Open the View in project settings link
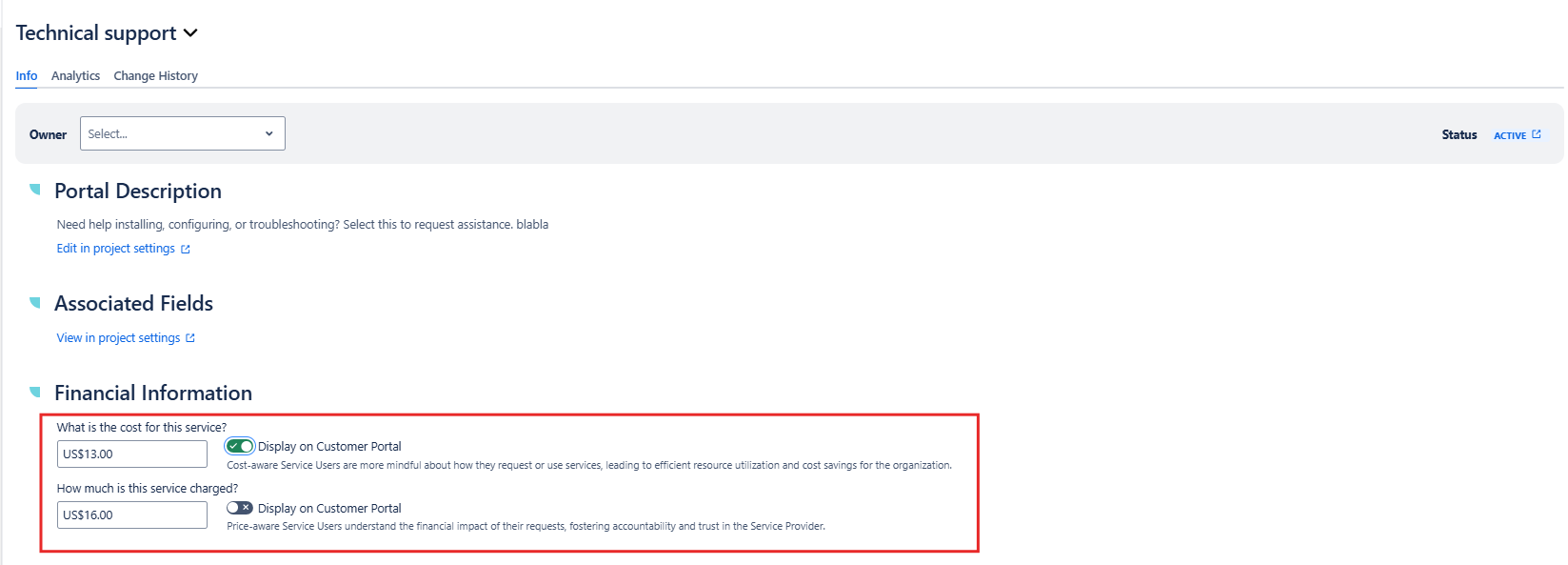The width and height of the screenshot is (1568, 565). (x=118, y=338)
